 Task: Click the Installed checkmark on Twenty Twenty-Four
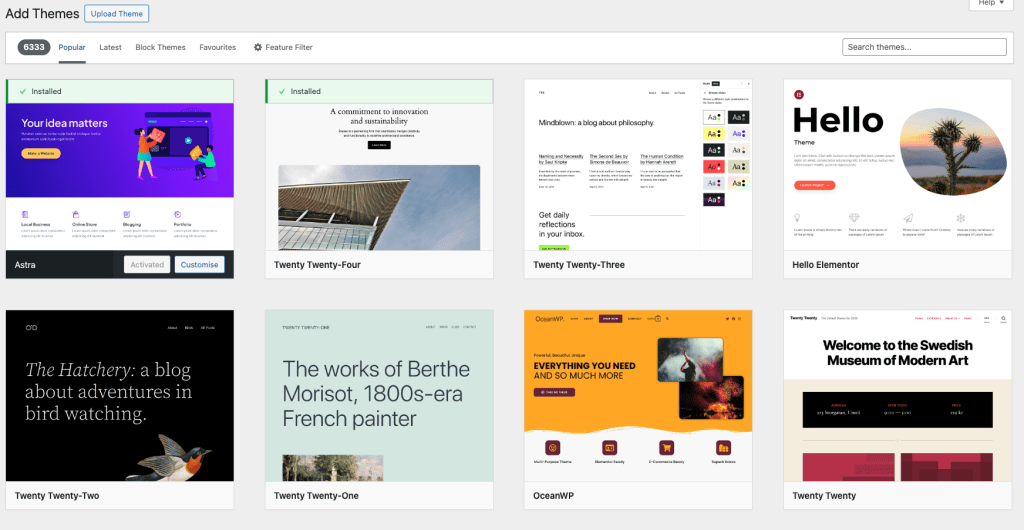(283, 91)
